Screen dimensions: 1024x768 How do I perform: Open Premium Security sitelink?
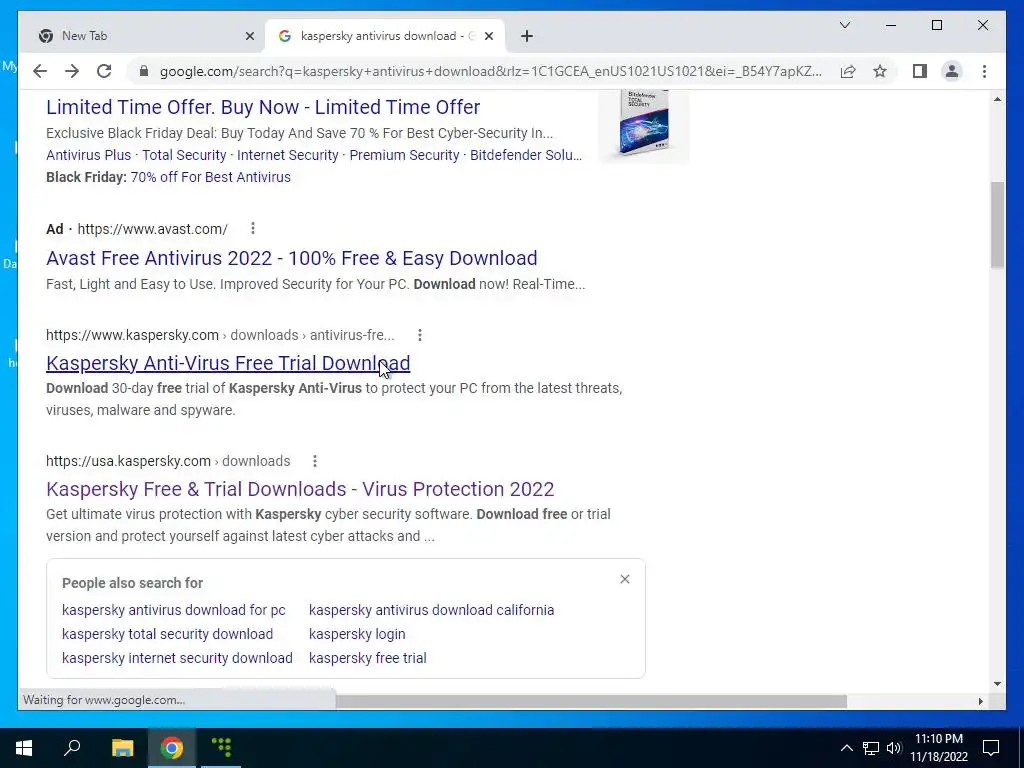pyautogui.click(x=404, y=155)
